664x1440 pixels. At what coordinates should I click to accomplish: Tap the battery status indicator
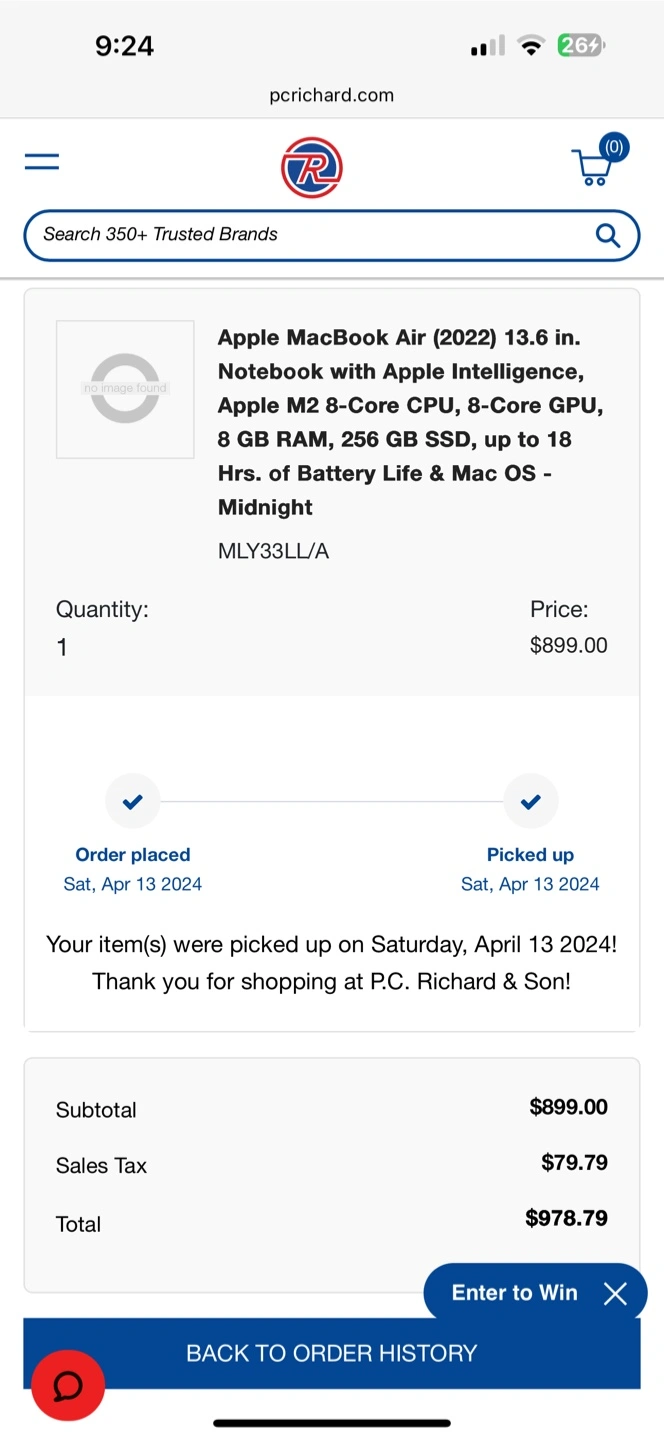(581, 45)
